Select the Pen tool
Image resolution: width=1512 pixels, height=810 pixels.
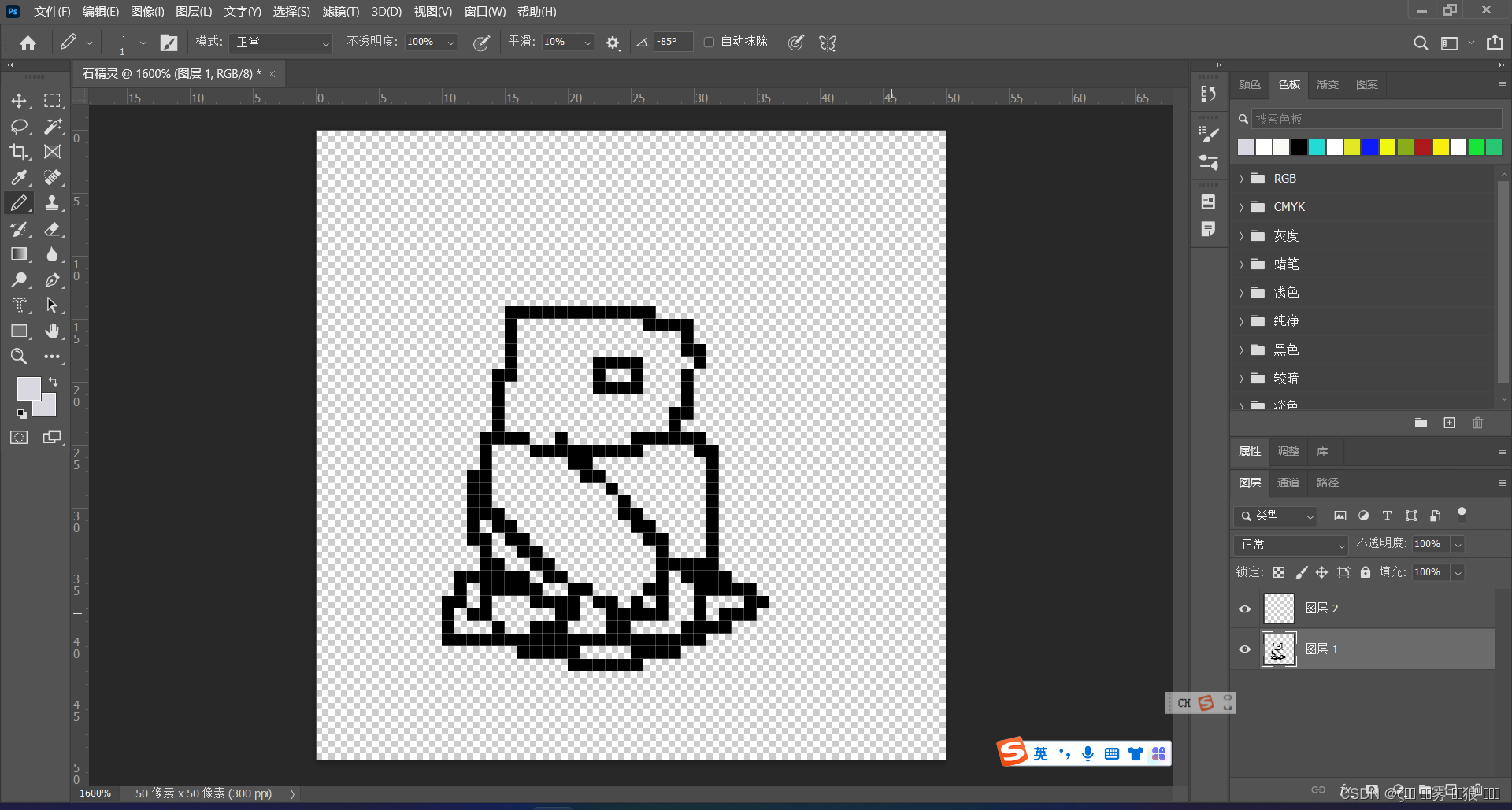click(x=52, y=280)
